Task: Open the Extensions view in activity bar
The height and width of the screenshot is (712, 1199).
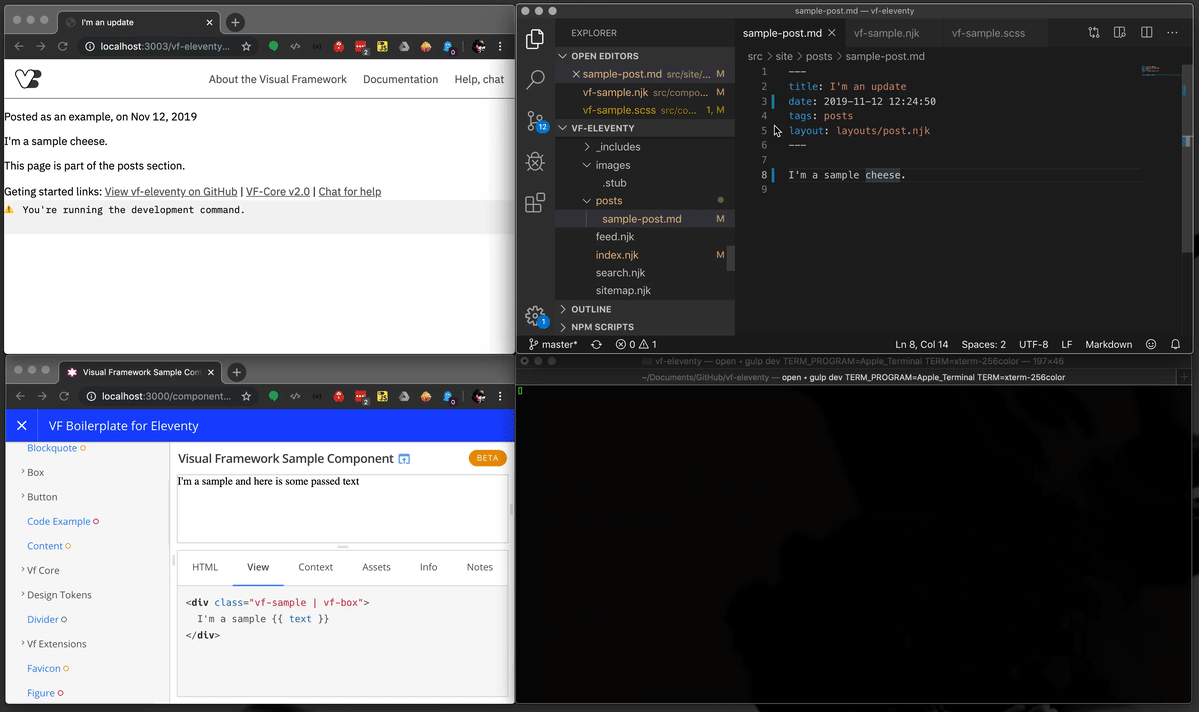Action: pyautogui.click(x=535, y=203)
